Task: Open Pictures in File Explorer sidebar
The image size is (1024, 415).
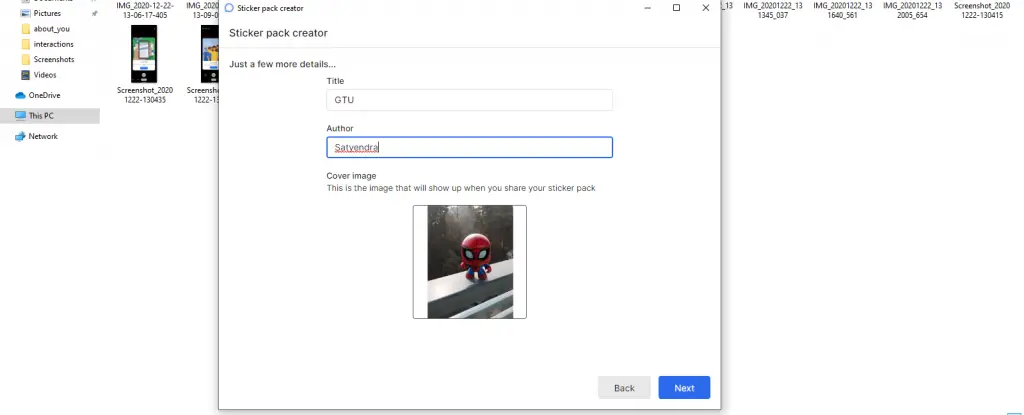Action: (x=47, y=13)
